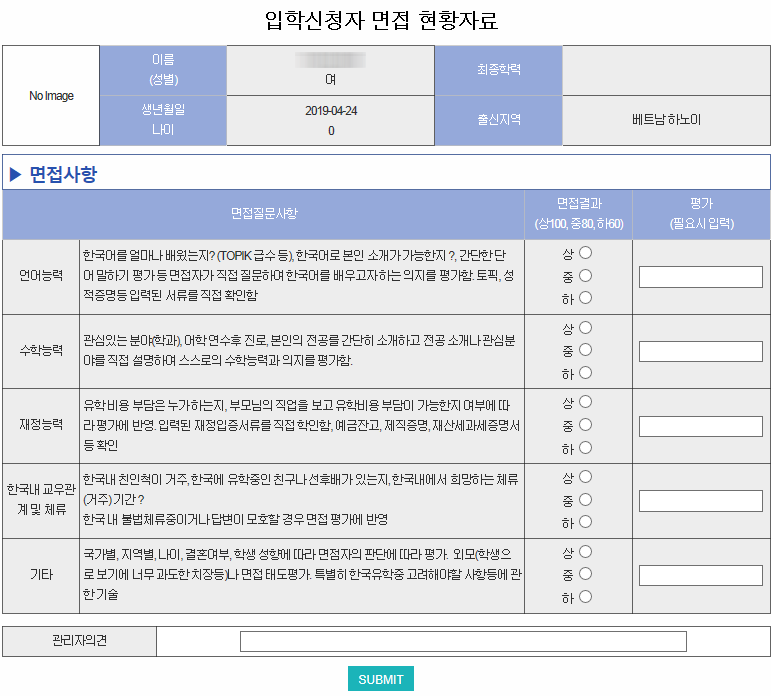This screenshot has width=771, height=696.
Task: Select 중 for 언어능력 row
Action: [586, 275]
